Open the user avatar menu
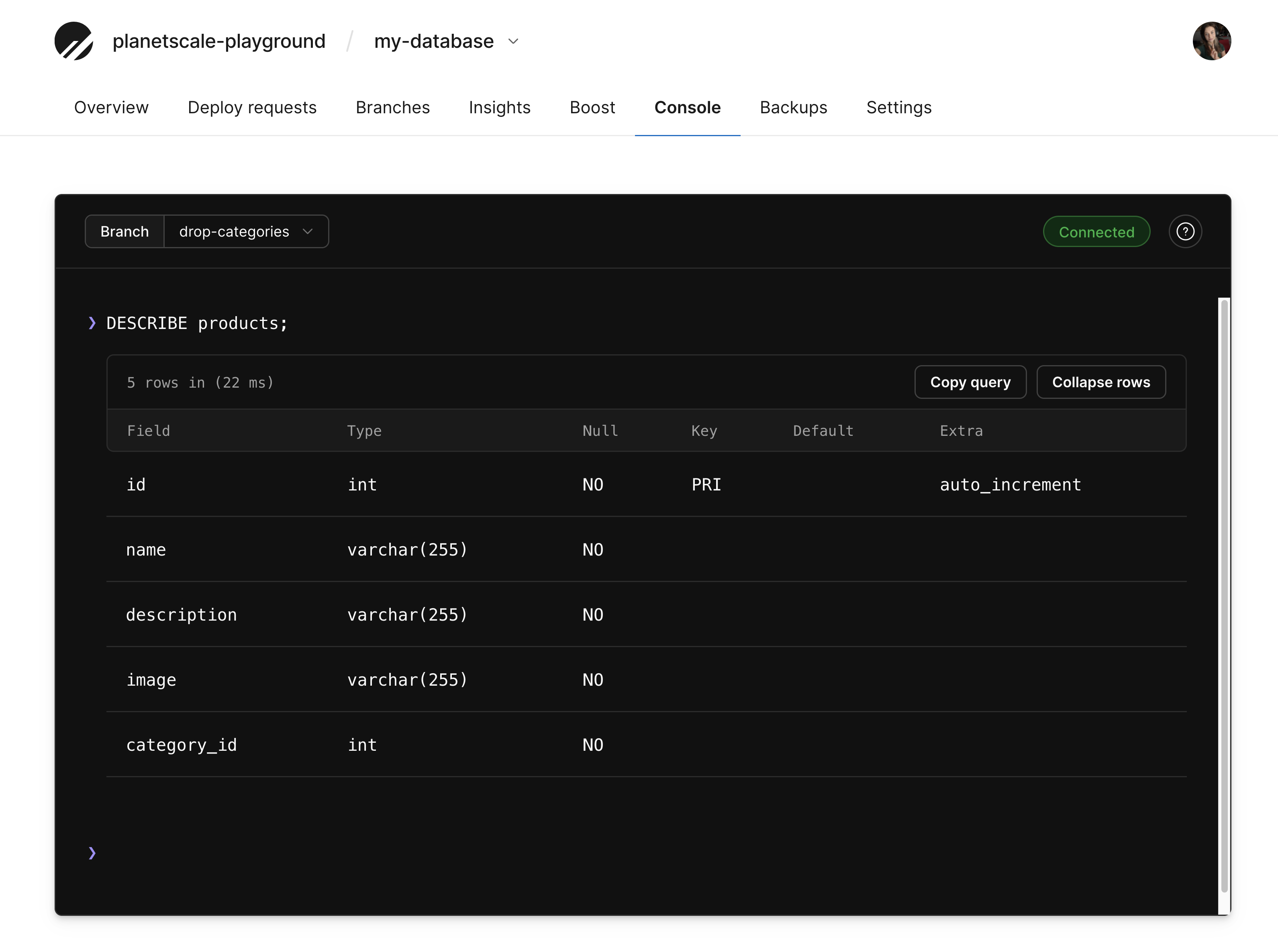Screen dimensions: 1278x952 coord(1211,41)
